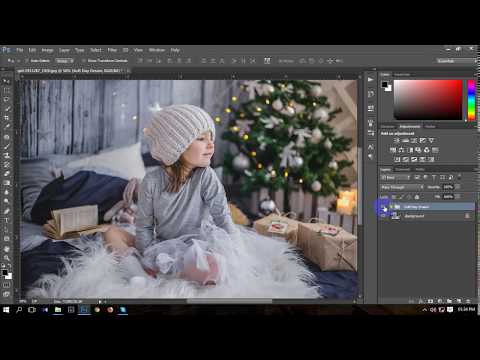The image size is (480, 360).
Task: Open the Image menu
Action: tap(47, 50)
